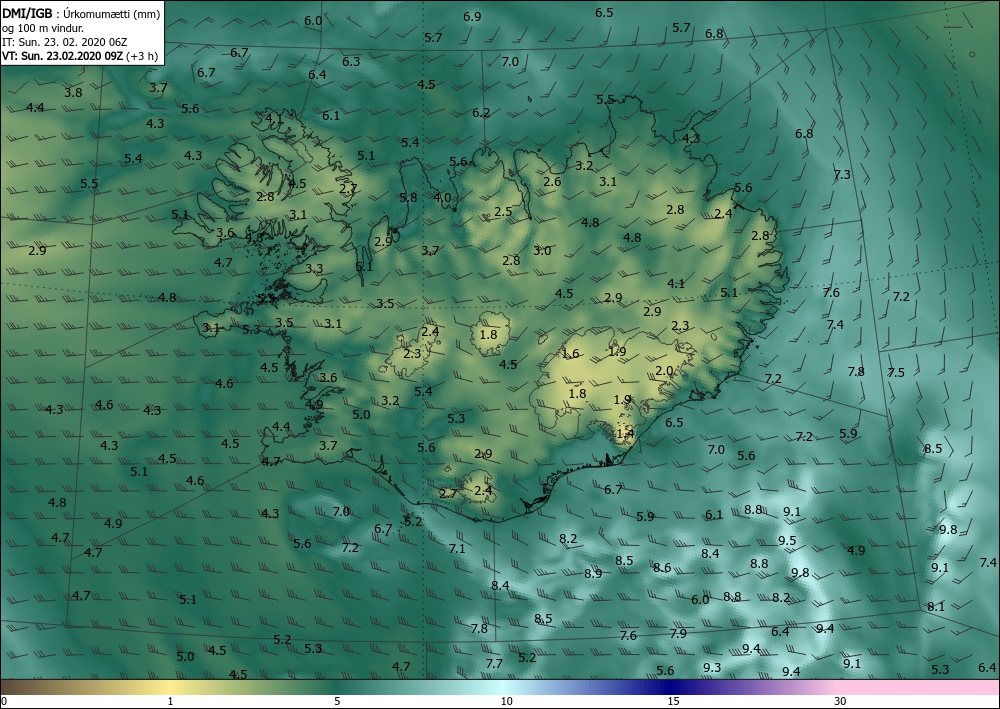
Task: Click the 6.3 value on the map
Action: (x=351, y=62)
